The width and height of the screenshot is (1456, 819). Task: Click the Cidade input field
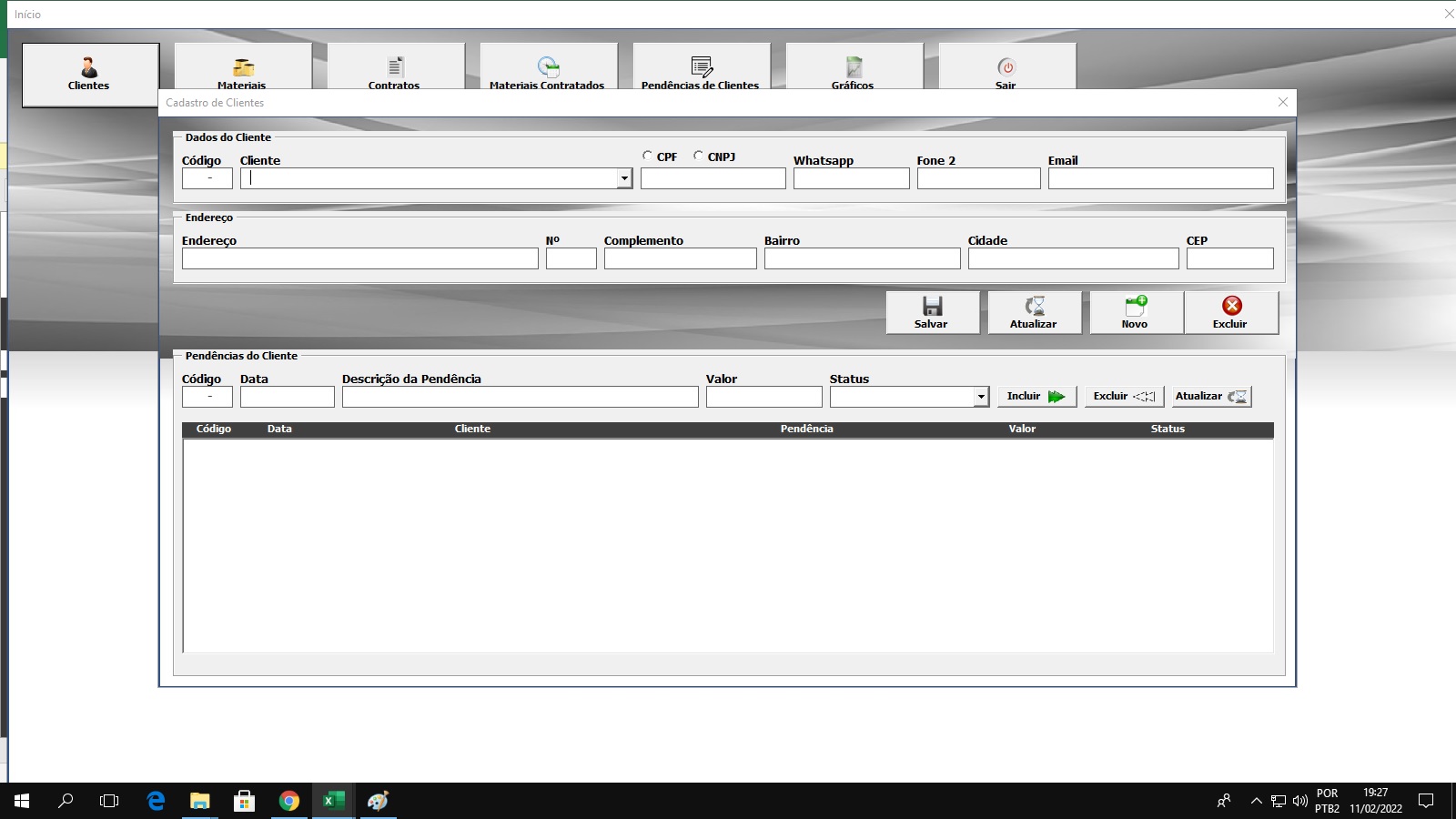pyautogui.click(x=1073, y=258)
